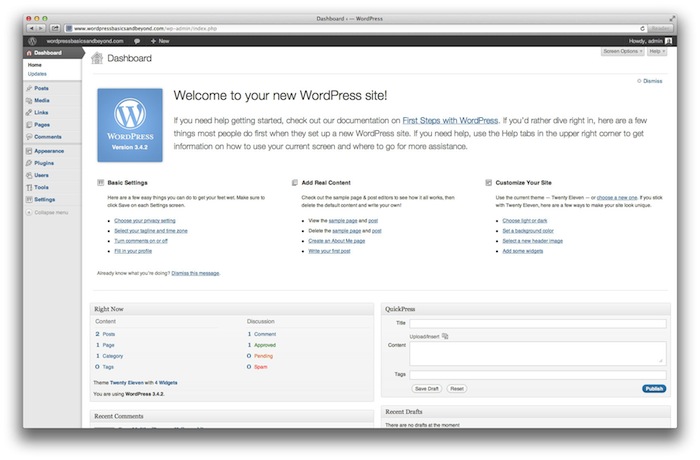The width and height of the screenshot is (700, 460).
Task: Click the Users icon in sidebar
Action: pos(29,175)
